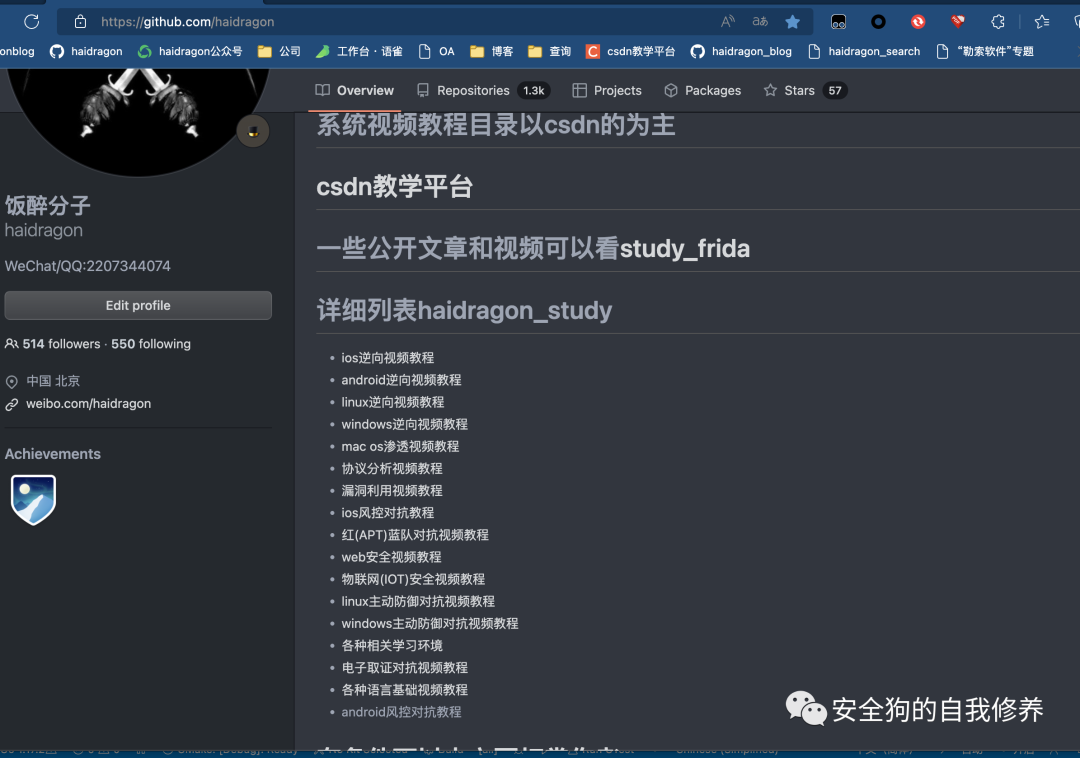
Task: Open the haidragon_search bookmark
Action: click(864, 52)
